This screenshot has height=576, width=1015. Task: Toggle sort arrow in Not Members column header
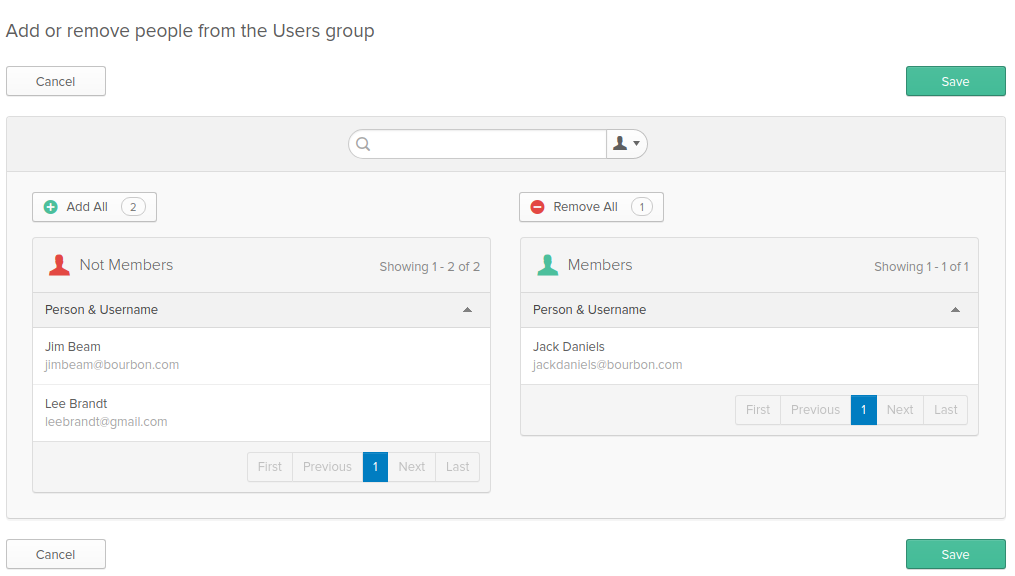[467, 310]
